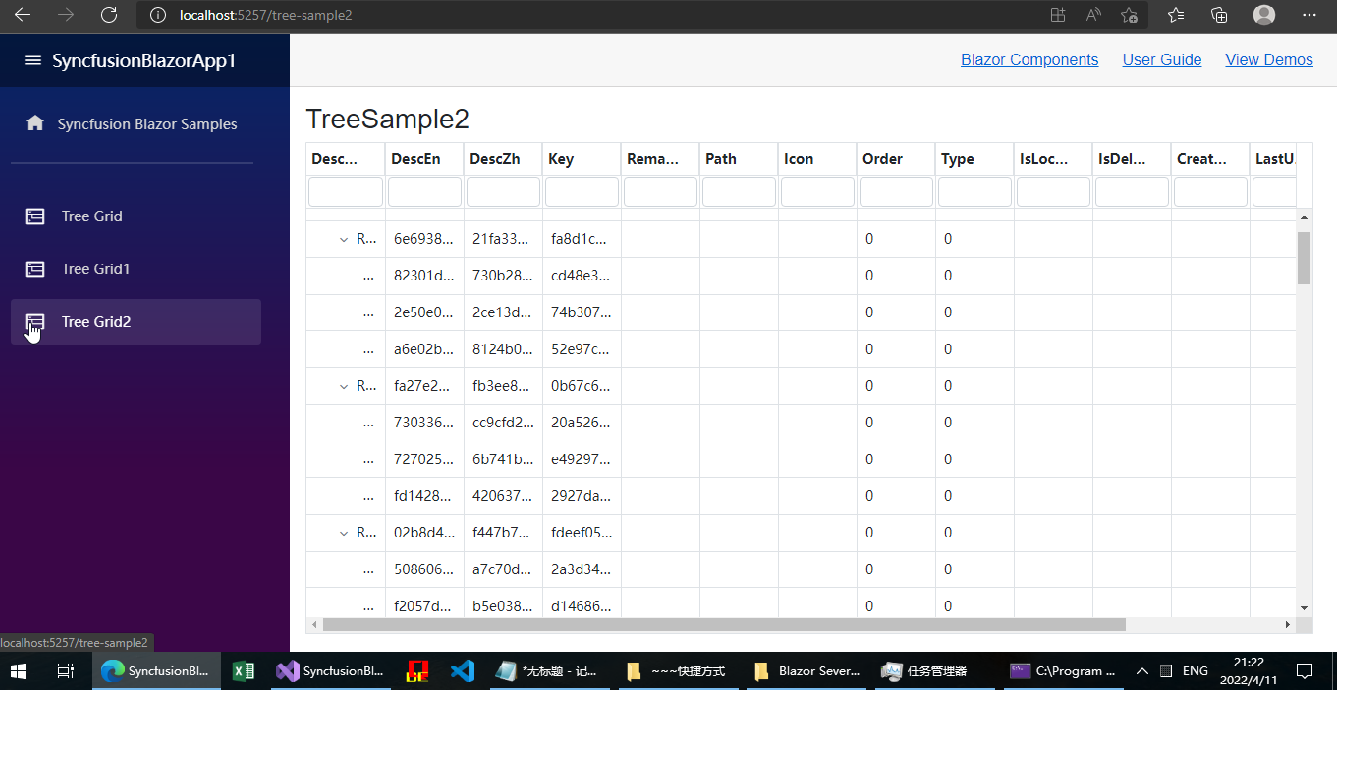This screenshot has height=768, width=1366.
Task: Click the horizontal scrollbar of the grid
Action: point(724,625)
